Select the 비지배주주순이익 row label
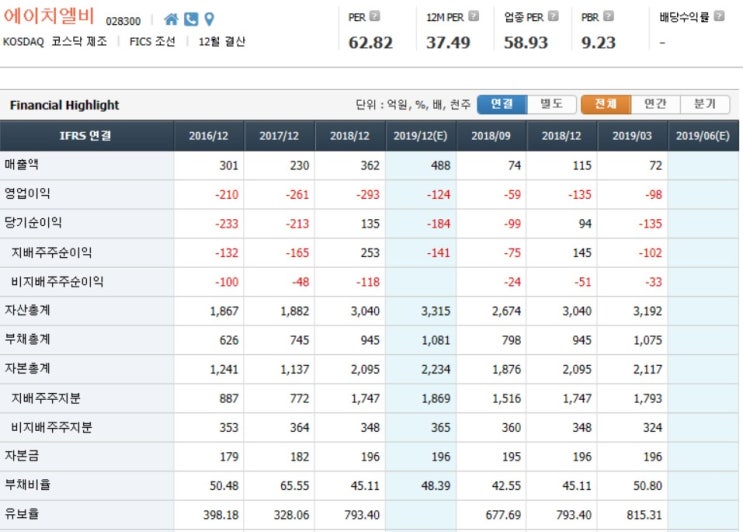 [x=57, y=281]
